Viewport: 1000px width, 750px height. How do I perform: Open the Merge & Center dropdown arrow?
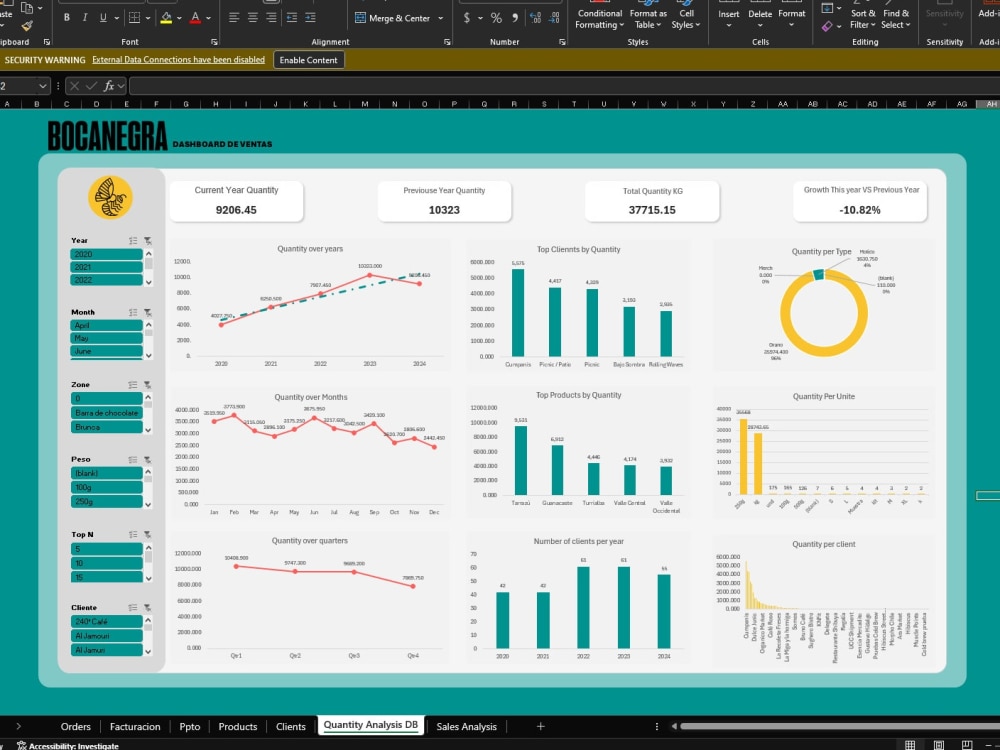point(441,18)
